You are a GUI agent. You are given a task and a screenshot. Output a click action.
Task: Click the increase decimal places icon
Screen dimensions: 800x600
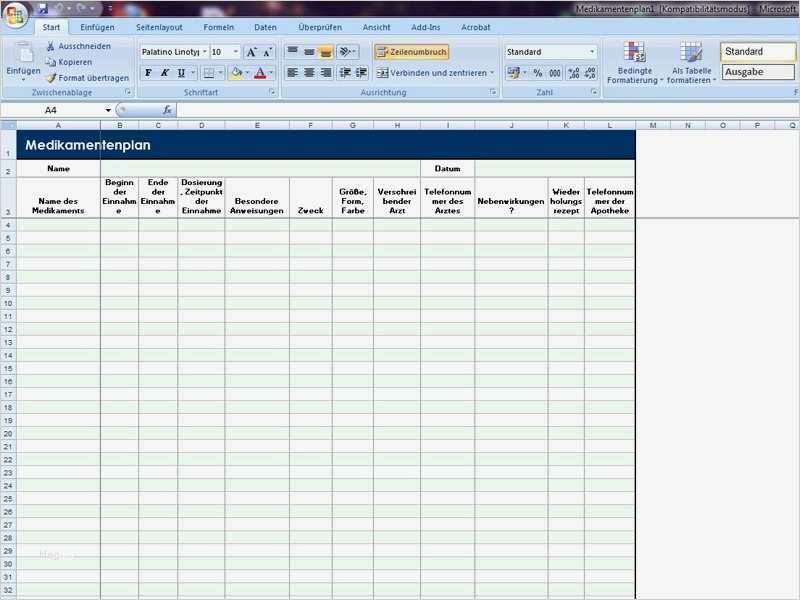tap(575, 73)
